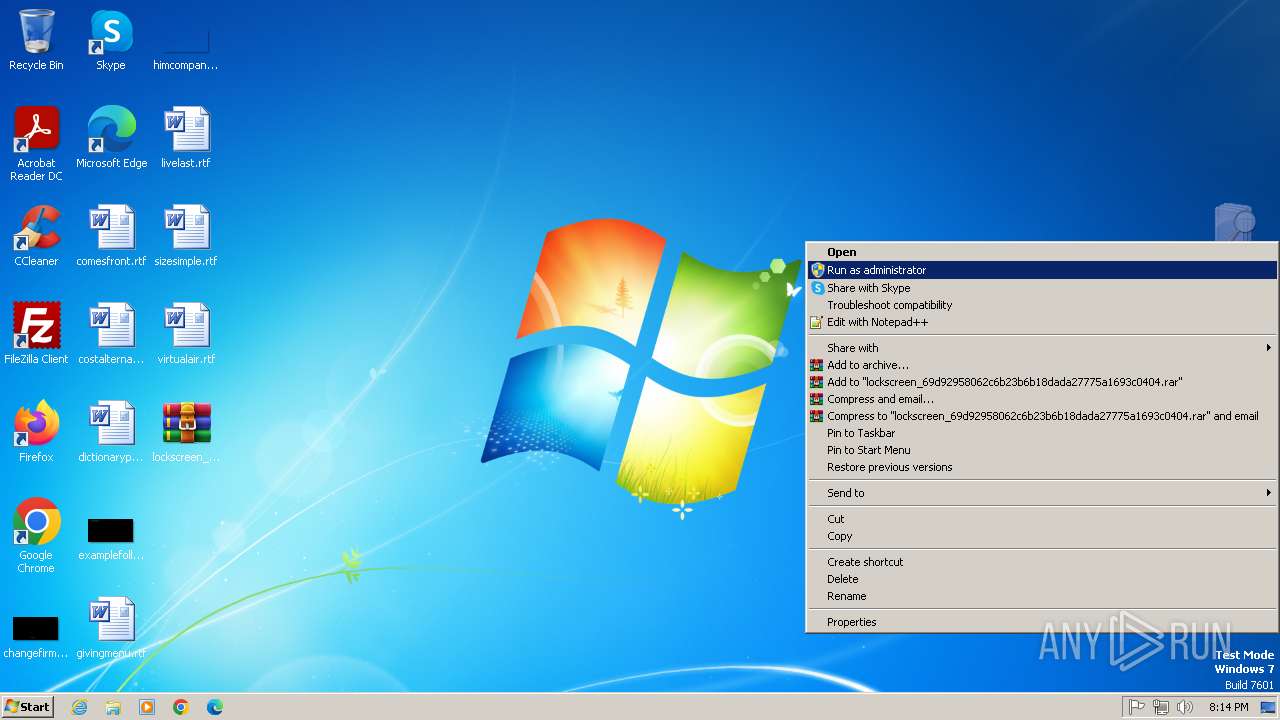The image size is (1280, 720).
Task: Open Edge from the taskbar
Action: click(215, 707)
